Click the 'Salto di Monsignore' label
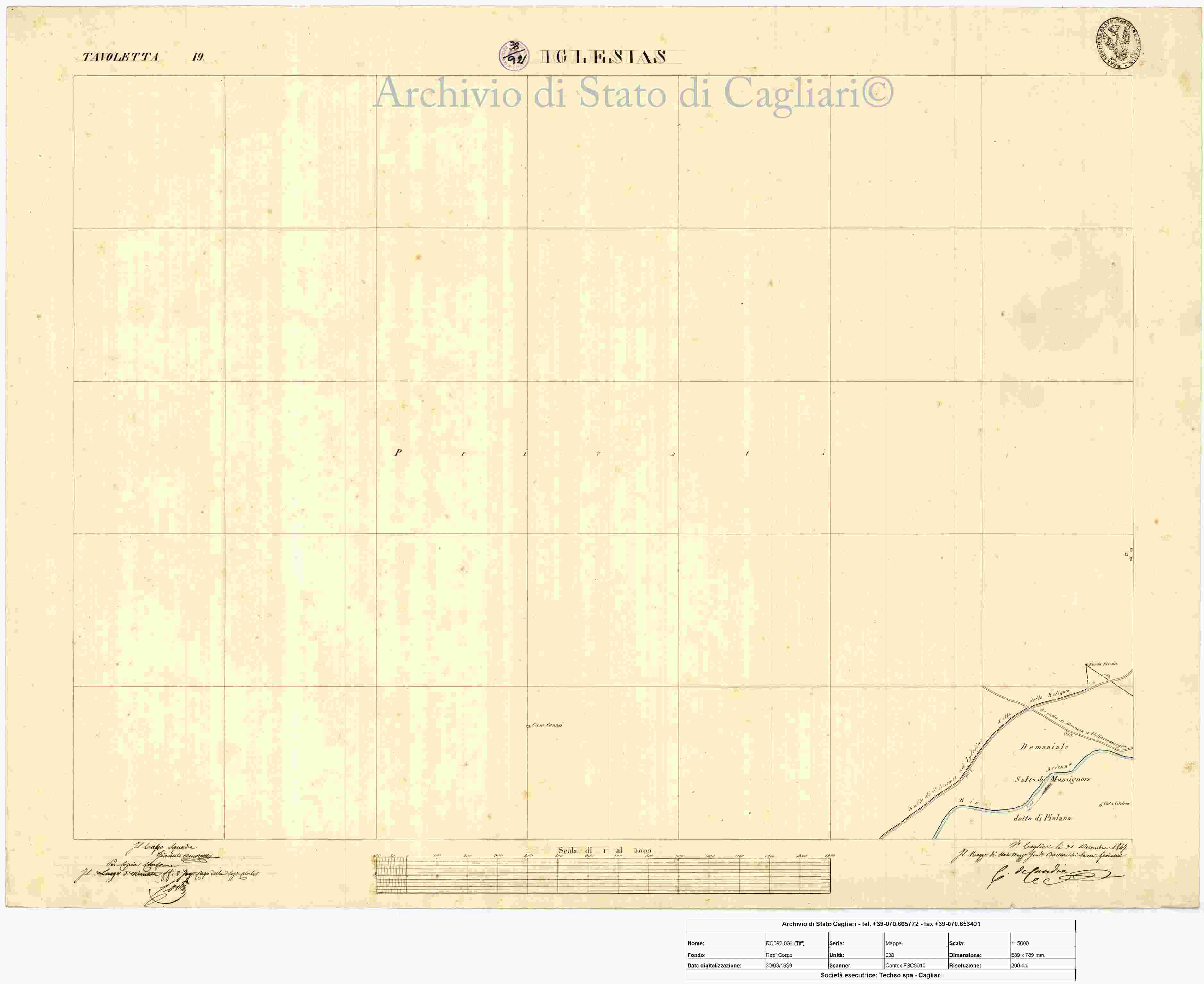Image resolution: width=1204 pixels, height=984 pixels. tap(1052, 779)
